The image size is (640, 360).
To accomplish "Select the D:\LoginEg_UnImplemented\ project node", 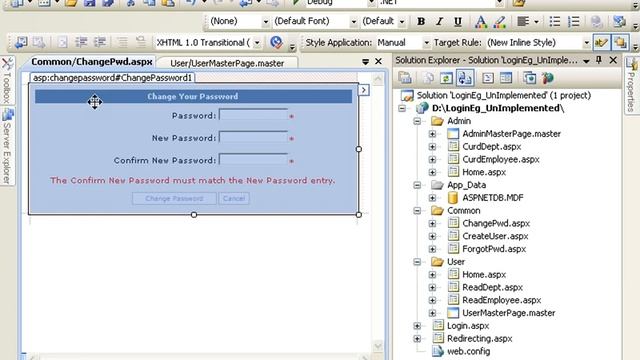I will pyautogui.click(x=498, y=108).
